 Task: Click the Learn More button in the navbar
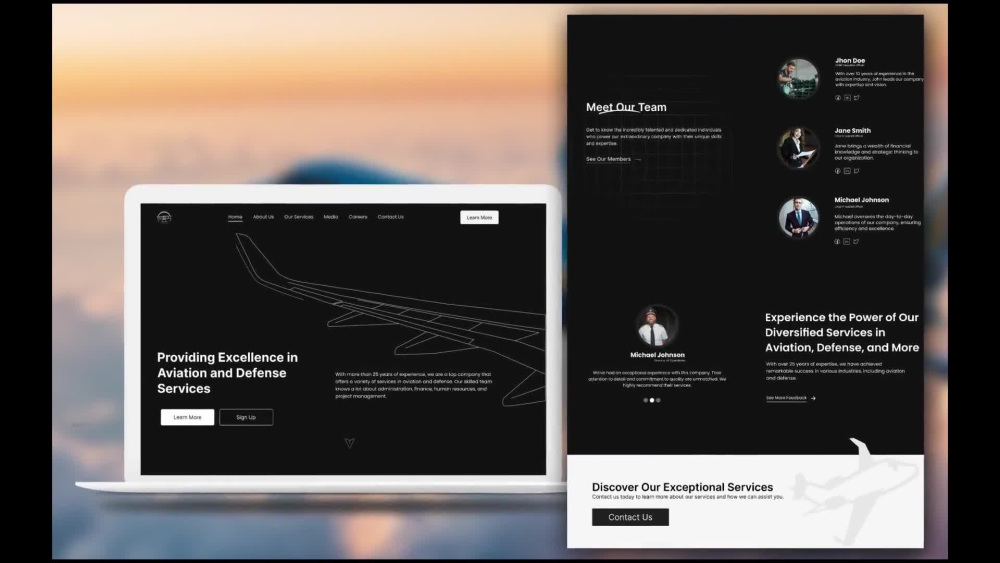point(480,217)
